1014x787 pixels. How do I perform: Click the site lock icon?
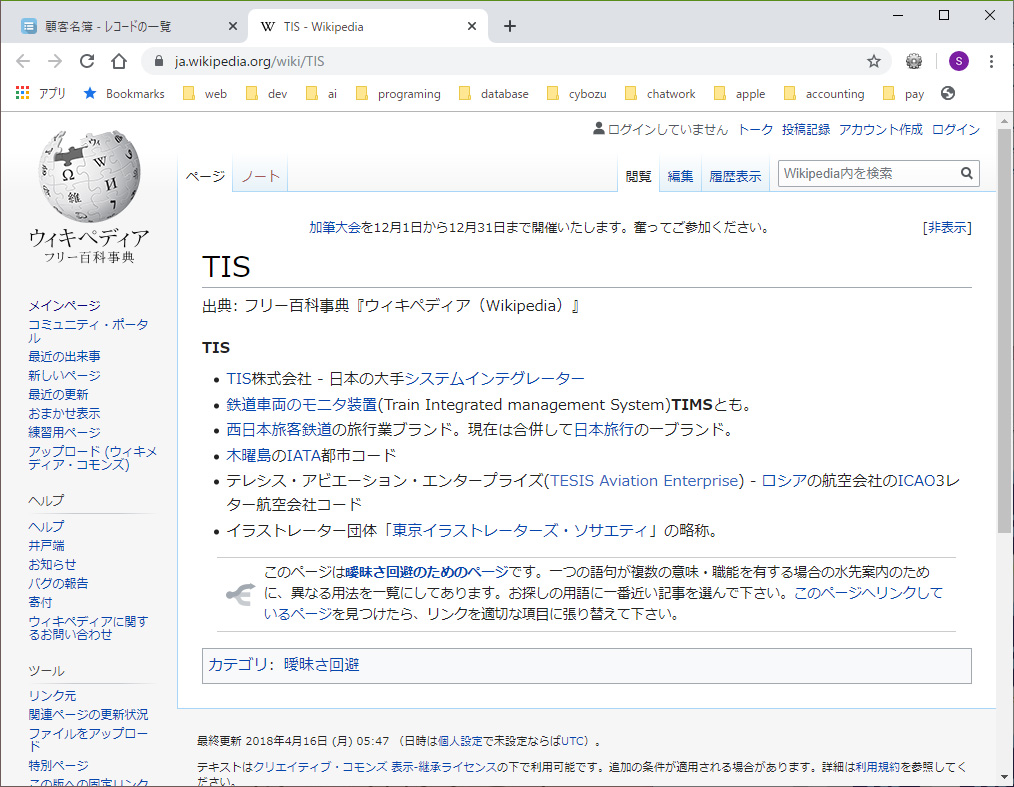point(158,61)
